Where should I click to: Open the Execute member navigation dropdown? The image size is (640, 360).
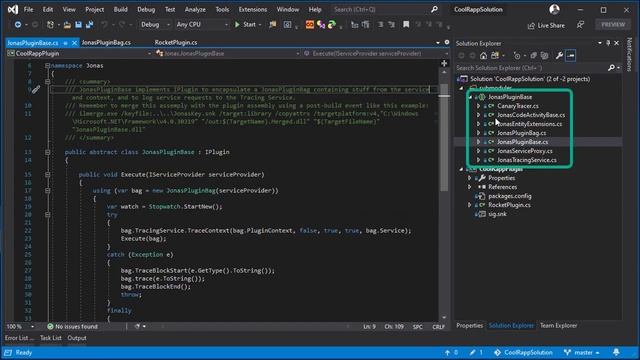[x=376, y=53]
